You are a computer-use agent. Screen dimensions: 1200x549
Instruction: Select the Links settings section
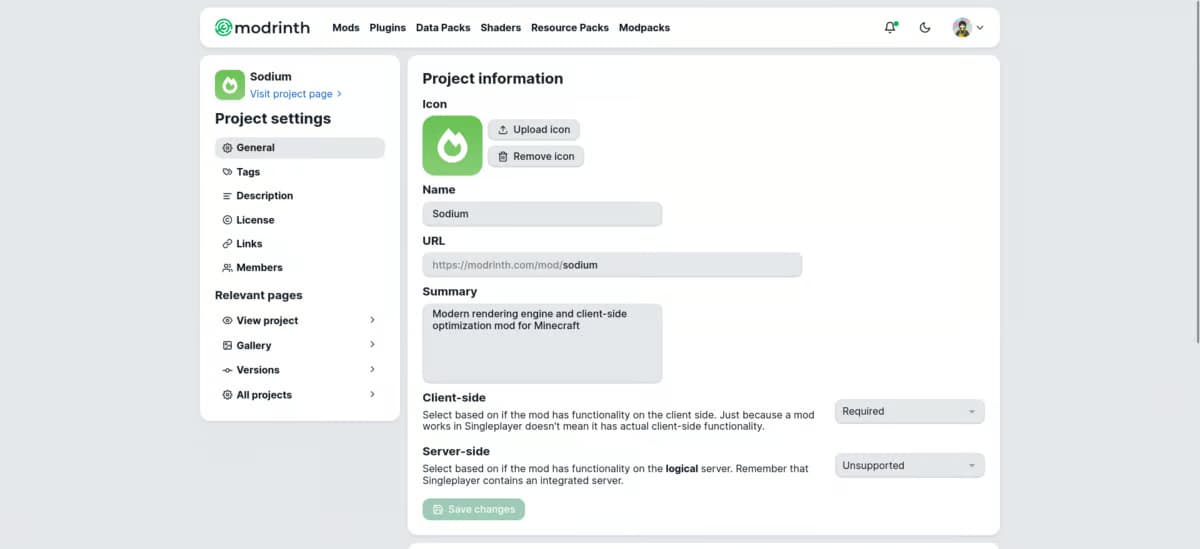coord(249,244)
